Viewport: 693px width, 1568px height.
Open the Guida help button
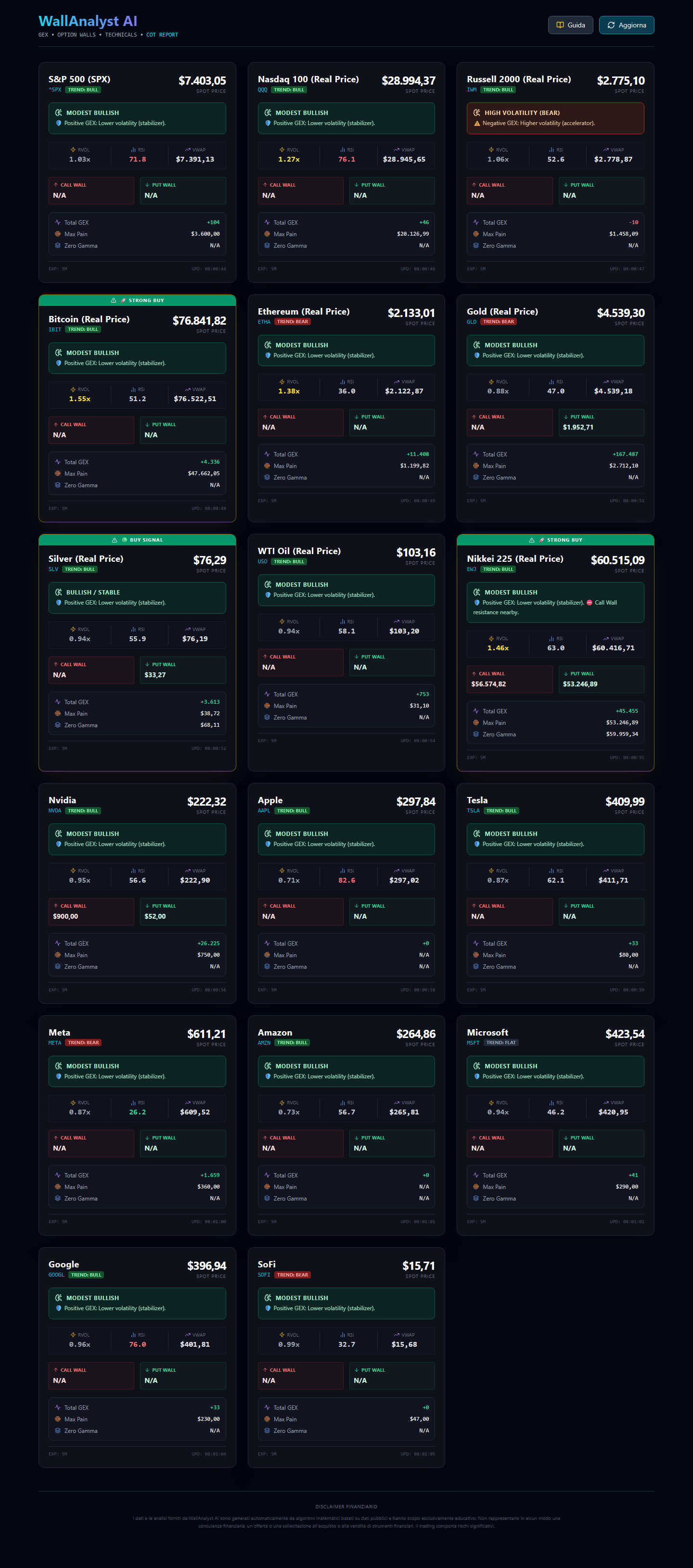[570, 25]
